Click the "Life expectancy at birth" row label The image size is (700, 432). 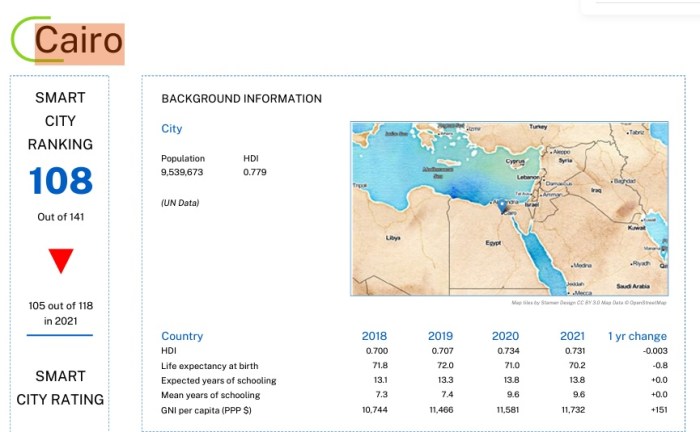210,366
